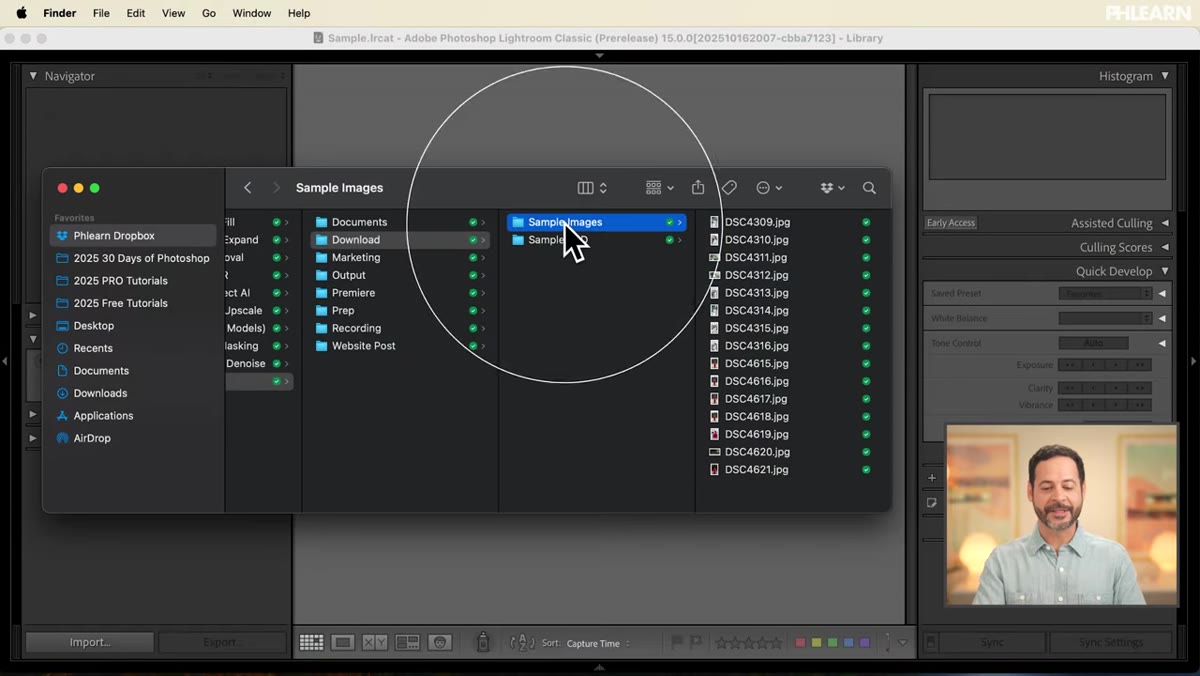The image size is (1200, 676).
Task: Set flag as Rejected icon in toolbar
Action: click(695, 642)
